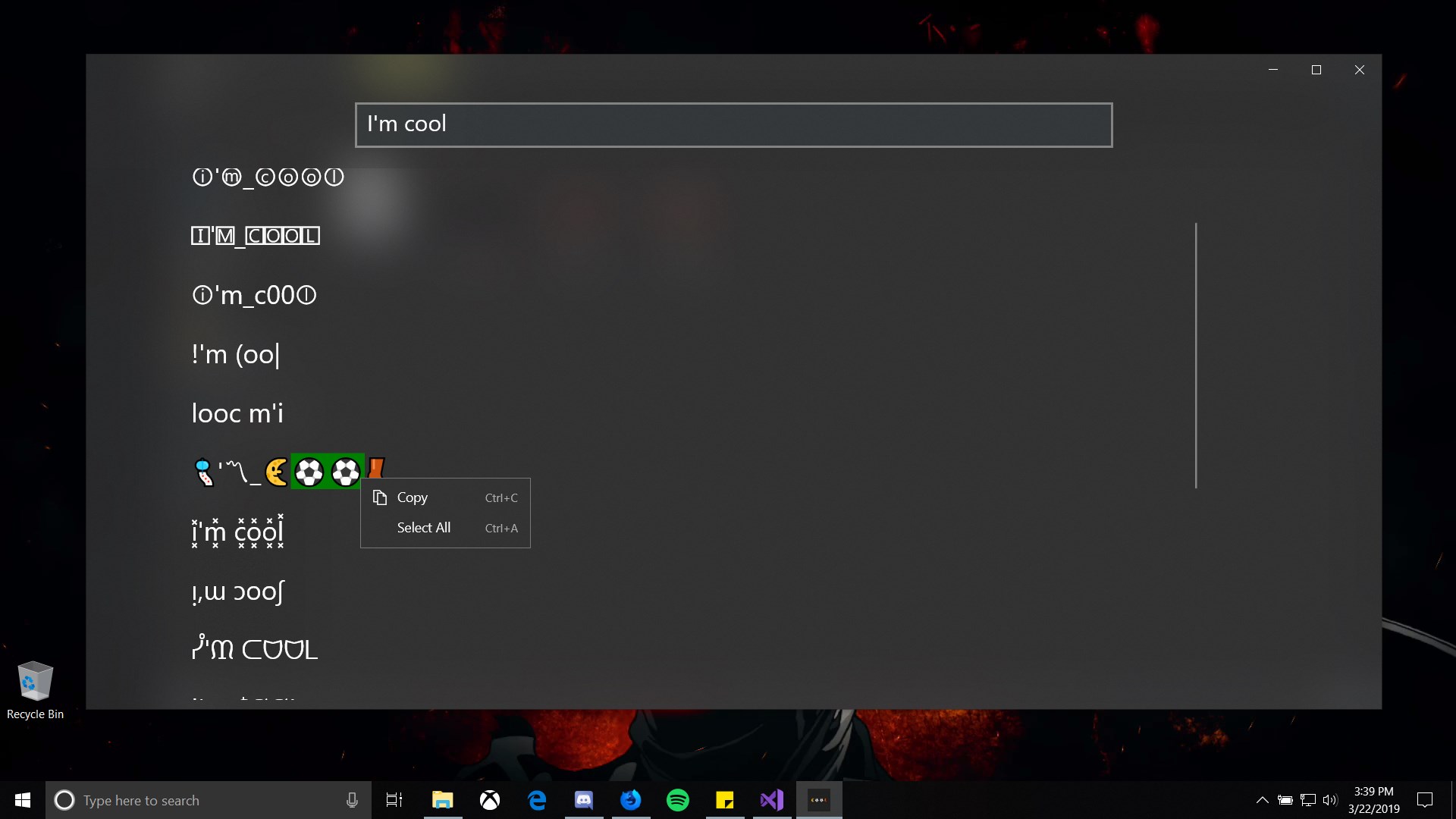Choose Select All in context menu
1456x819 pixels.
coord(423,528)
